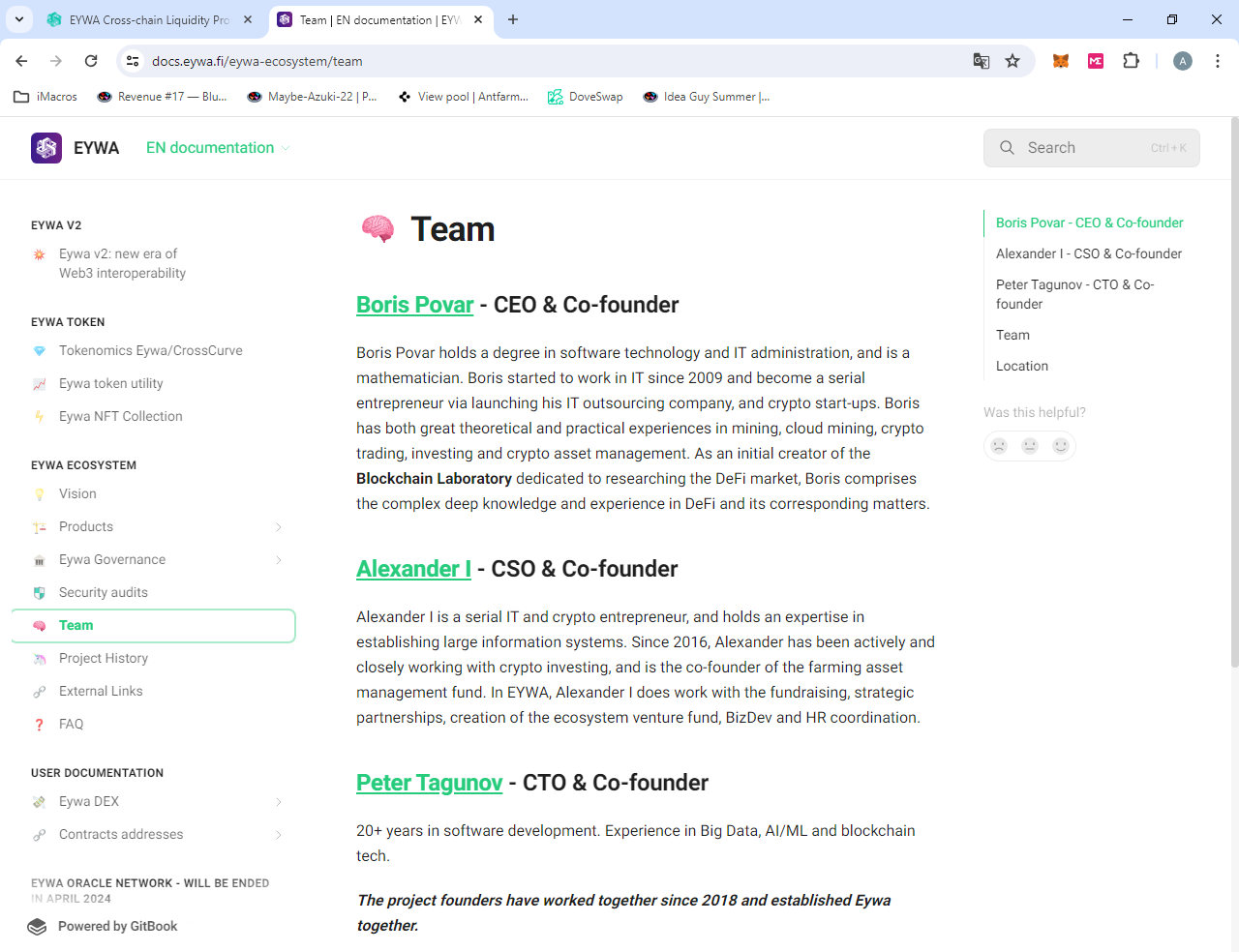Open the Extensions puzzle menu
Screen dimensions: 1239x952
click(x=1131, y=61)
